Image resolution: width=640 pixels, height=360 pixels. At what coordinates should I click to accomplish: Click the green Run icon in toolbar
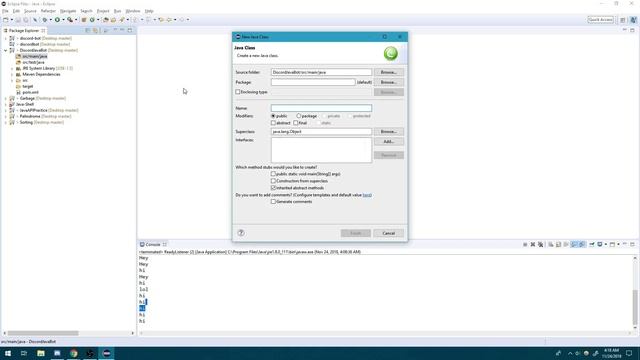click(x=57, y=20)
